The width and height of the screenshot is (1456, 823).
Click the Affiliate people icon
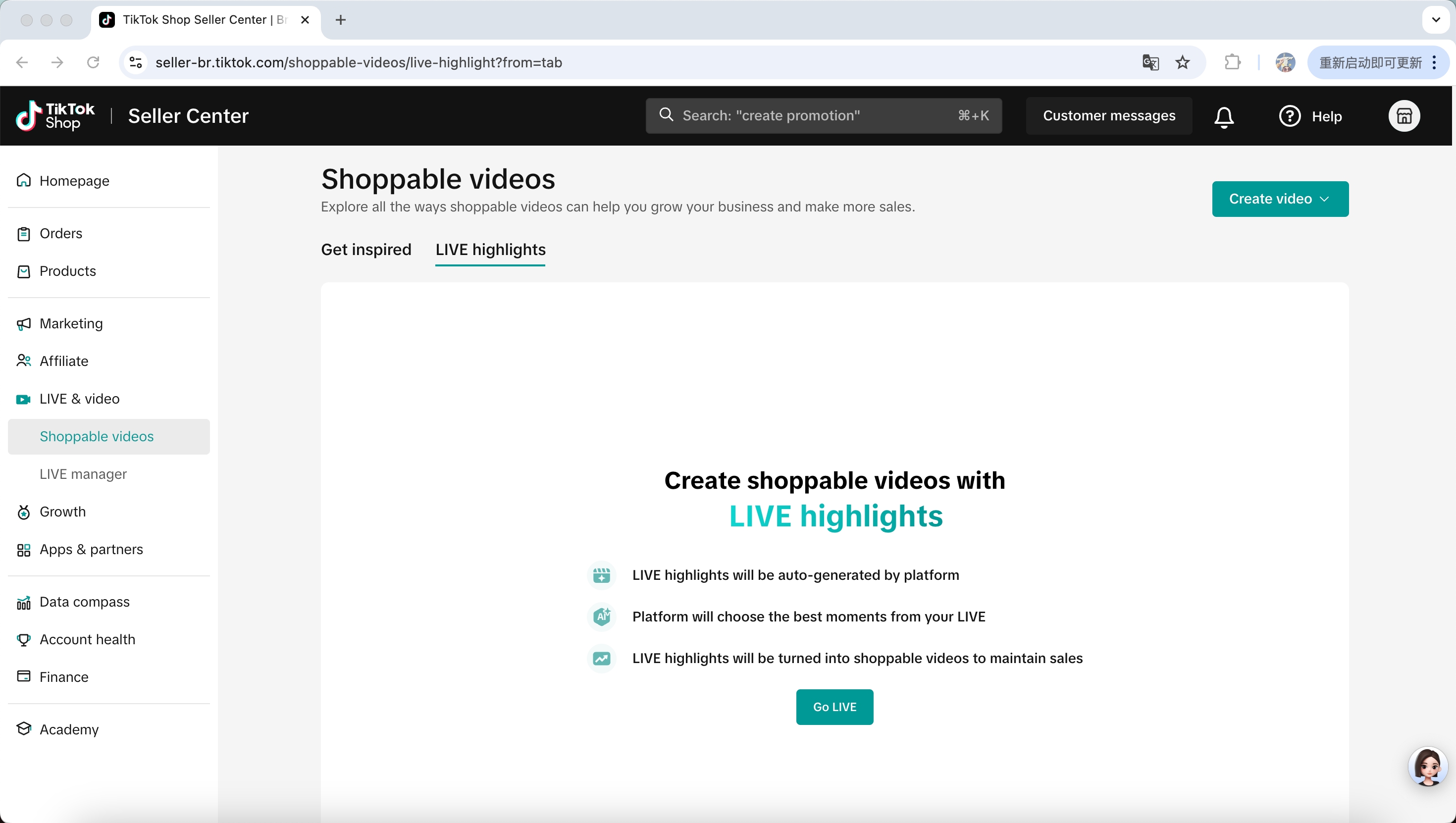coord(24,360)
